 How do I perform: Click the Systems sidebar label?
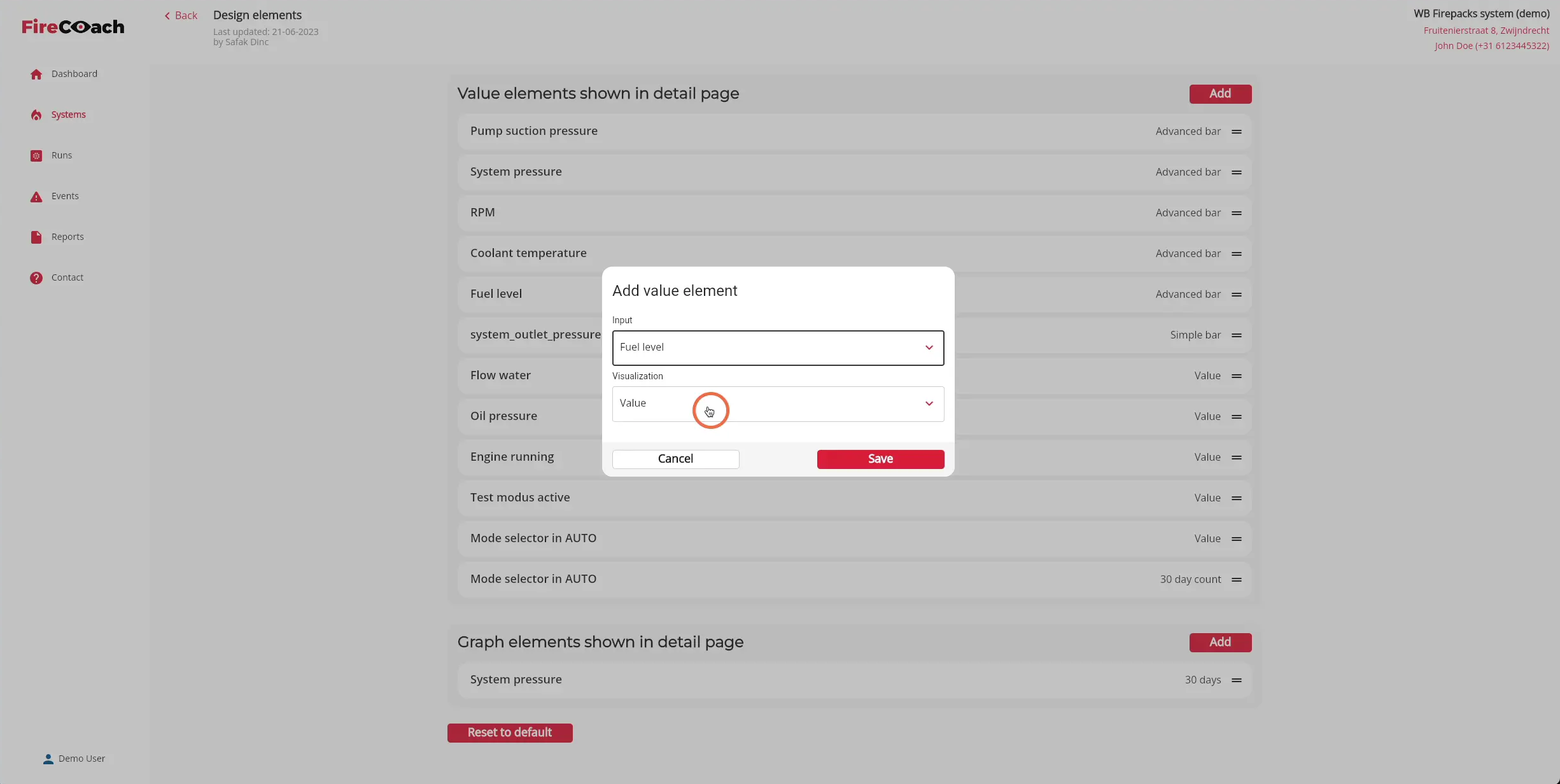[x=69, y=115]
